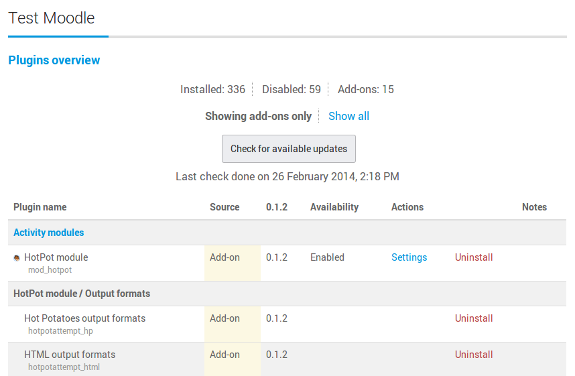Uninstall Hot Potatoes output formats
The image size is (575, 376).
point(474,318)
